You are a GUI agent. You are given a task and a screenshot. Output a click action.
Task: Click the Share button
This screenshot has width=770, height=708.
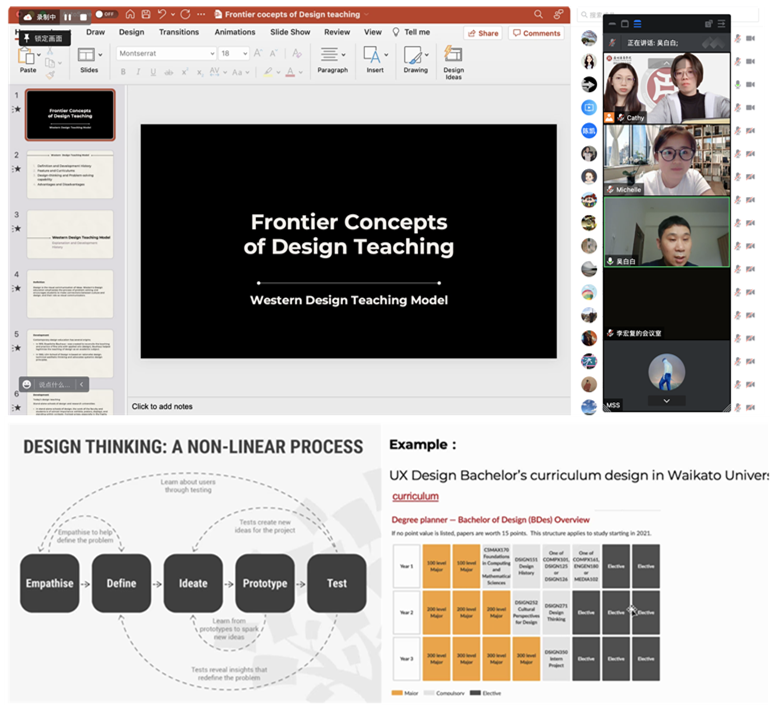(x=482, y=33)
